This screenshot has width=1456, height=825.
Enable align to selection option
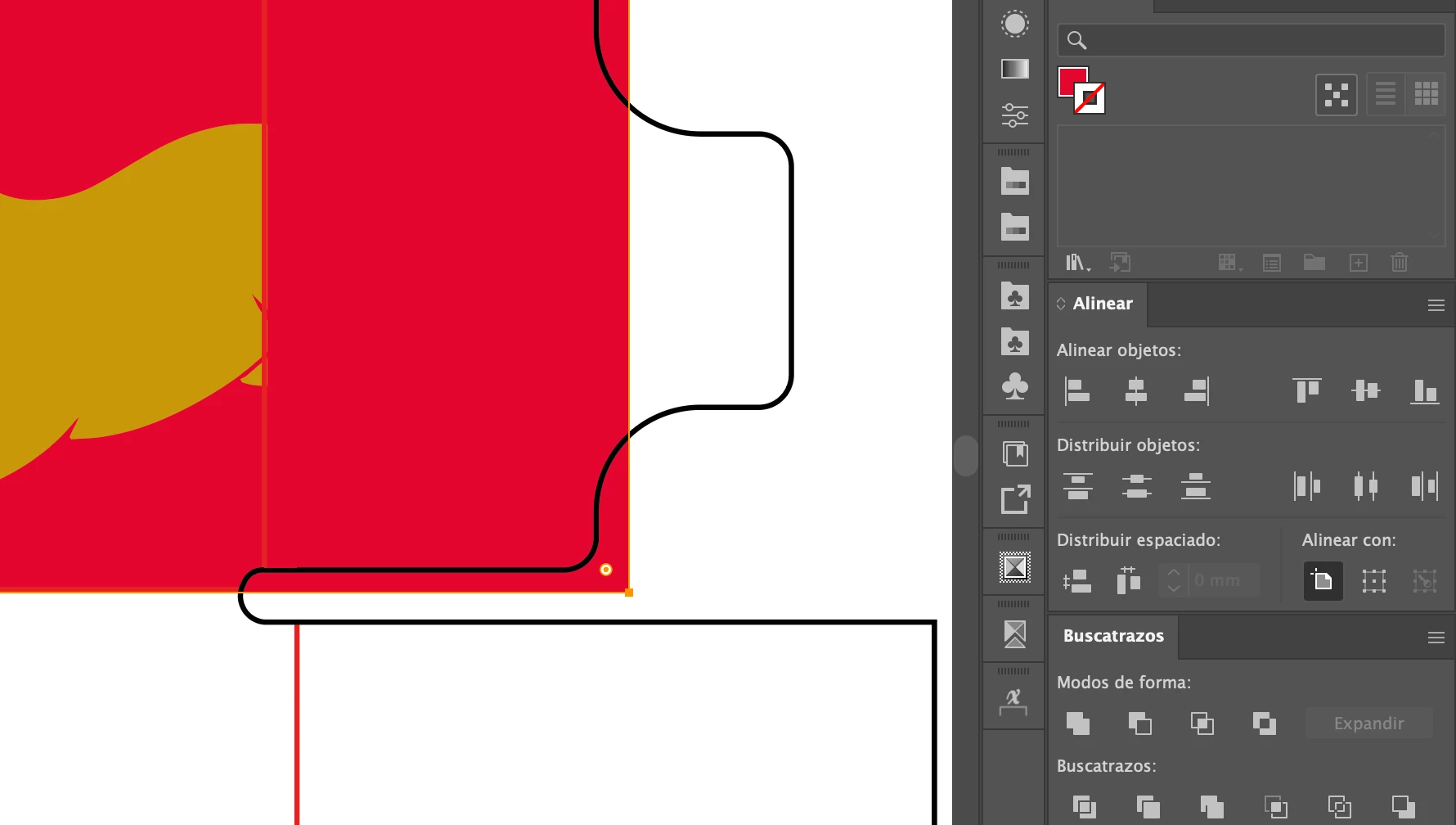[1374, 581]
